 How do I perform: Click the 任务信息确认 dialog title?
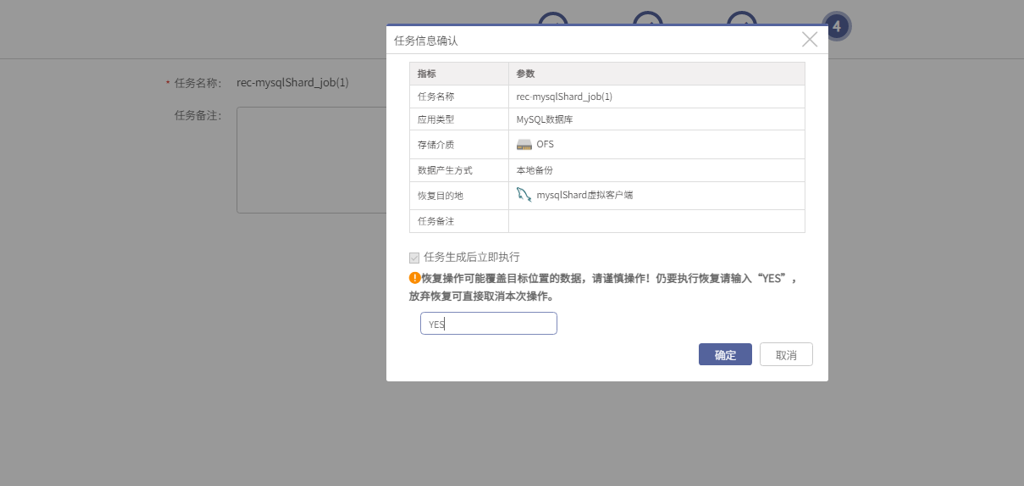426,40
